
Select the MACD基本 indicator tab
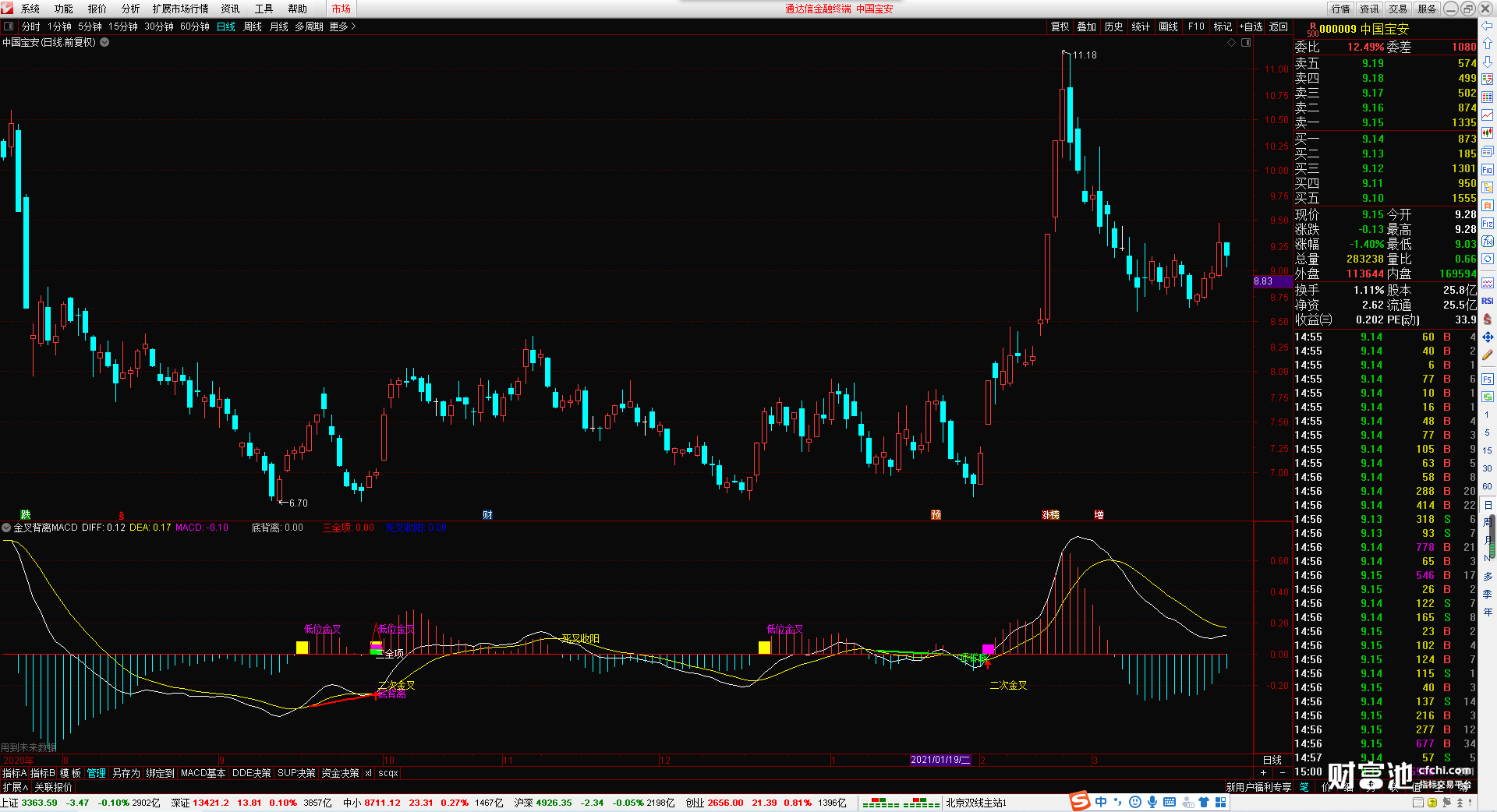[203, 773]
